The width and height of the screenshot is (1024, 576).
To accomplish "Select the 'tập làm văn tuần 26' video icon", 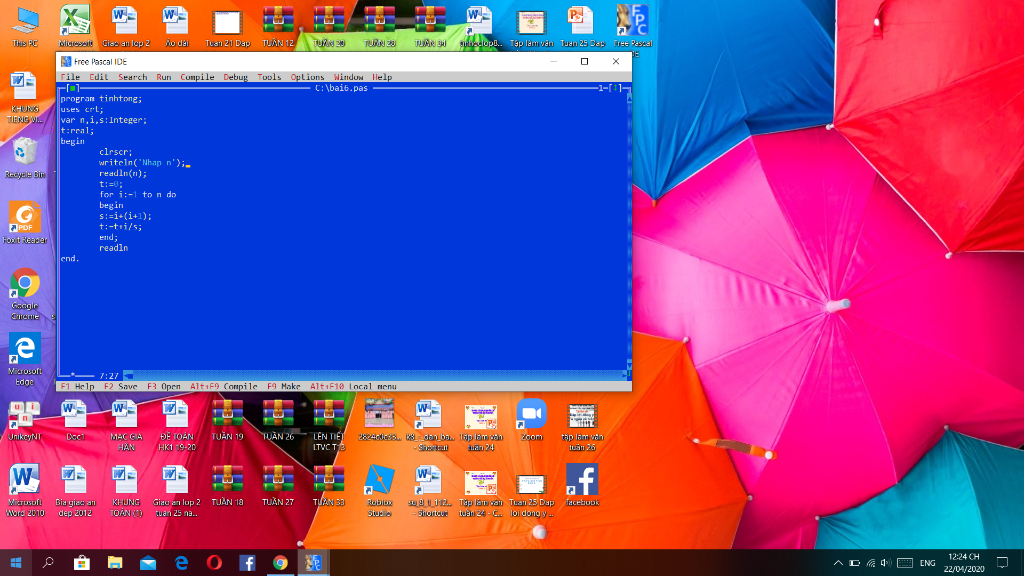I will 582,427.
